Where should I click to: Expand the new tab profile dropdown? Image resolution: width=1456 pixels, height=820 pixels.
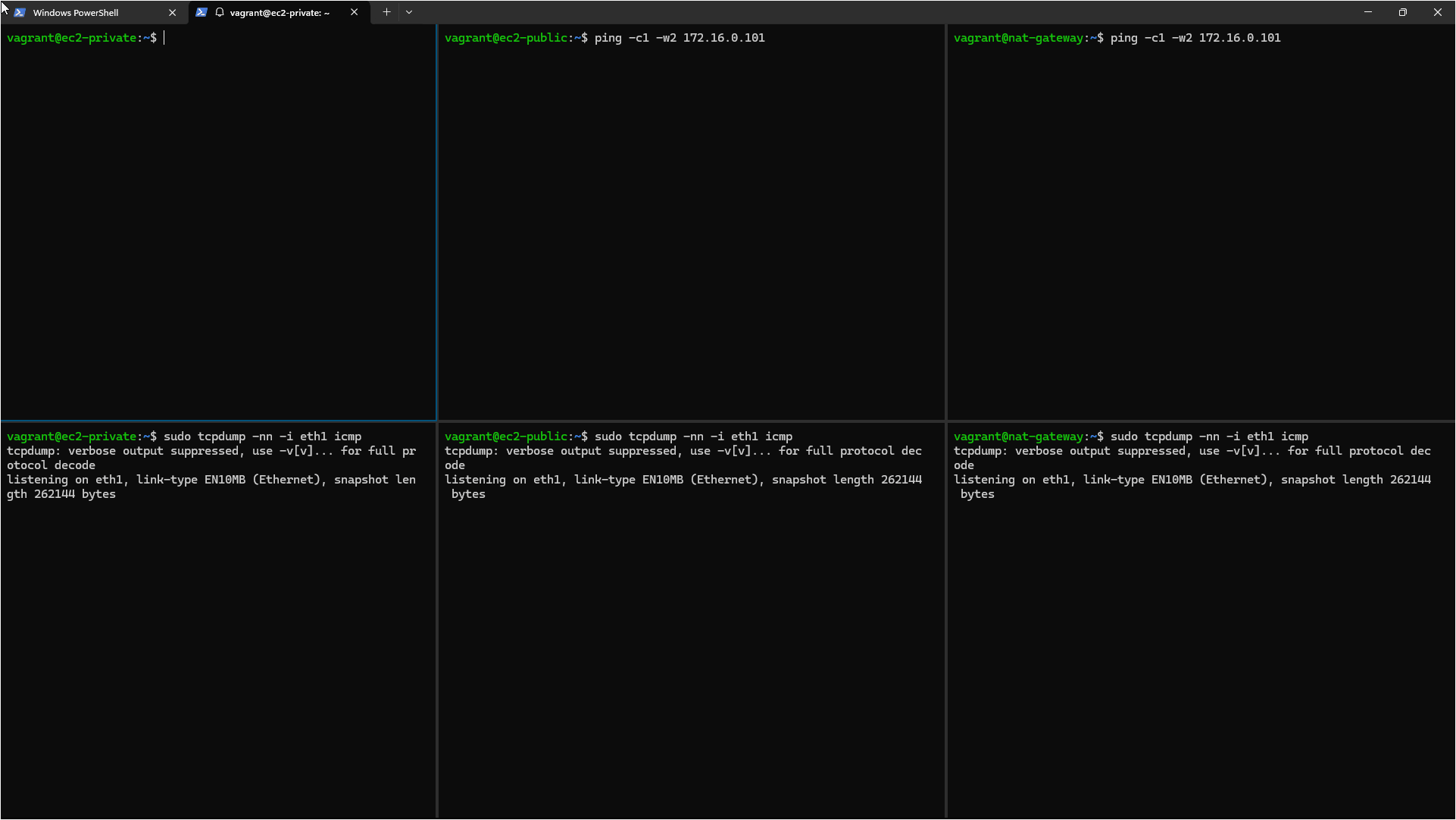click(409, 12)
